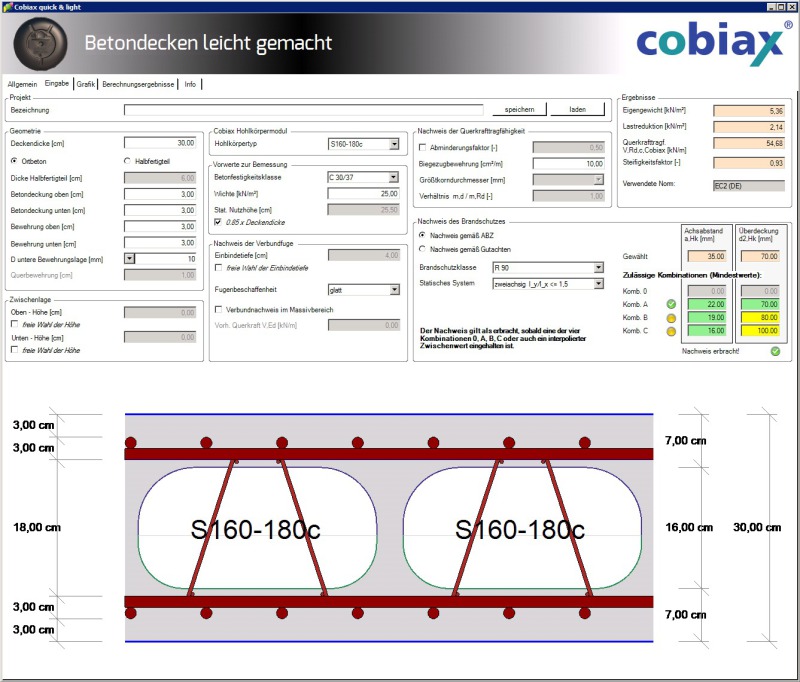Viewport: 800px width, 682px height.
Task: Click the Komb. A Überdeckung green field 70.00
Action: 760,304
